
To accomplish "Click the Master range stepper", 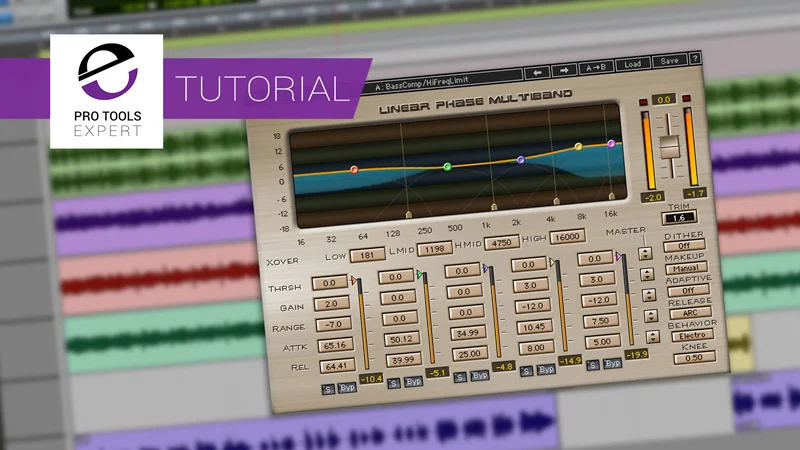I will (649, 295).
